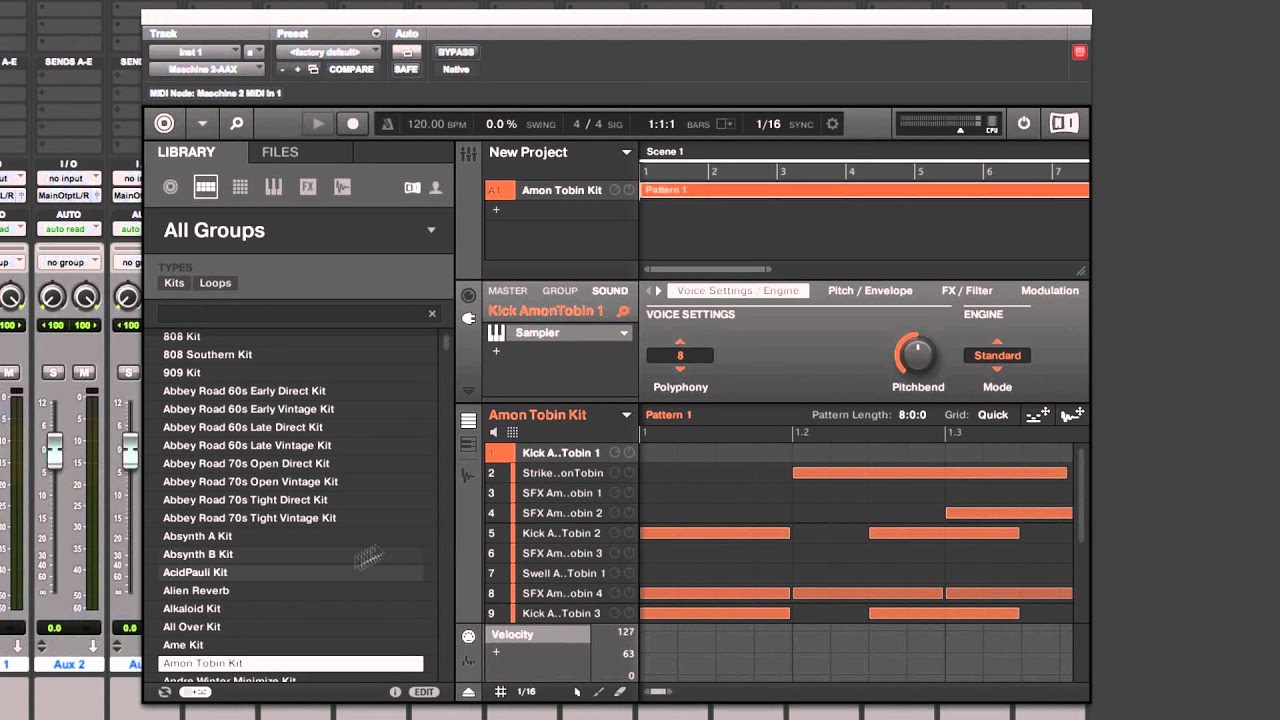Select the channel properties icon left of MASTER

(468, 296)
